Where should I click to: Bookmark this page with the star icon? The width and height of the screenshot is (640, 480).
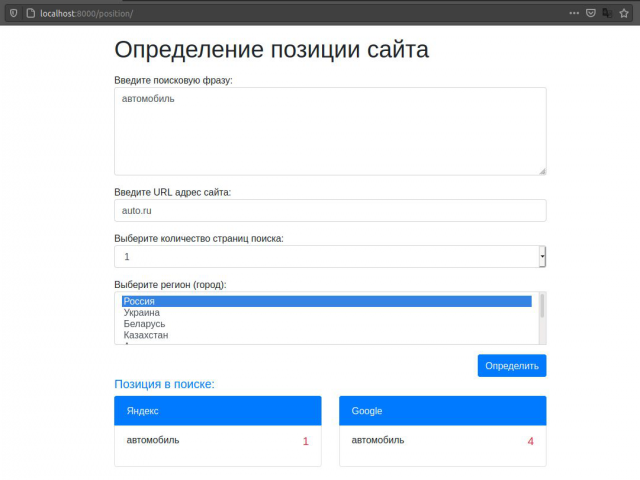[x=624, y=13]
